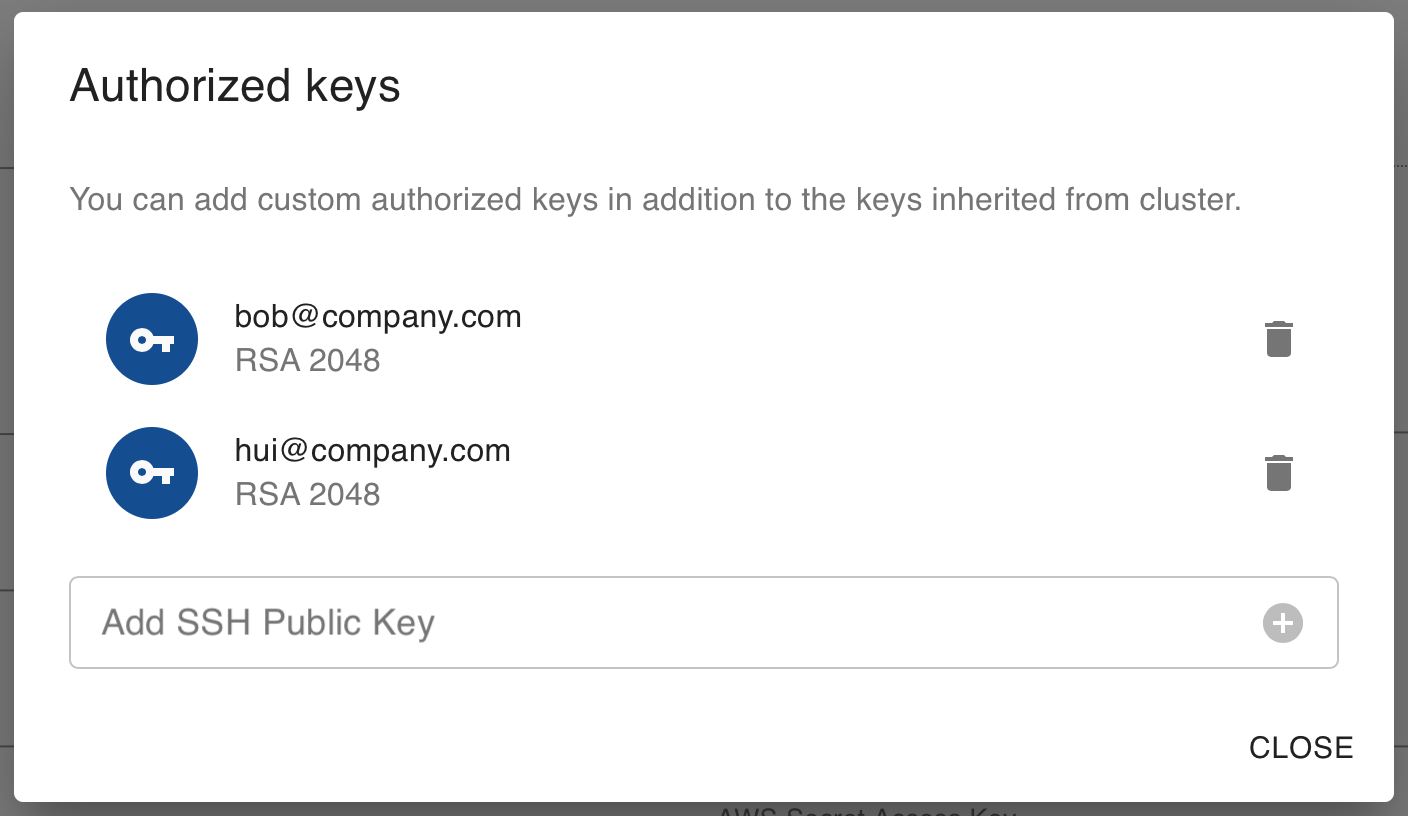Screen dimensions: 1408x816
Task: Click empty row space right of bob@company.com
Action: 880,339
